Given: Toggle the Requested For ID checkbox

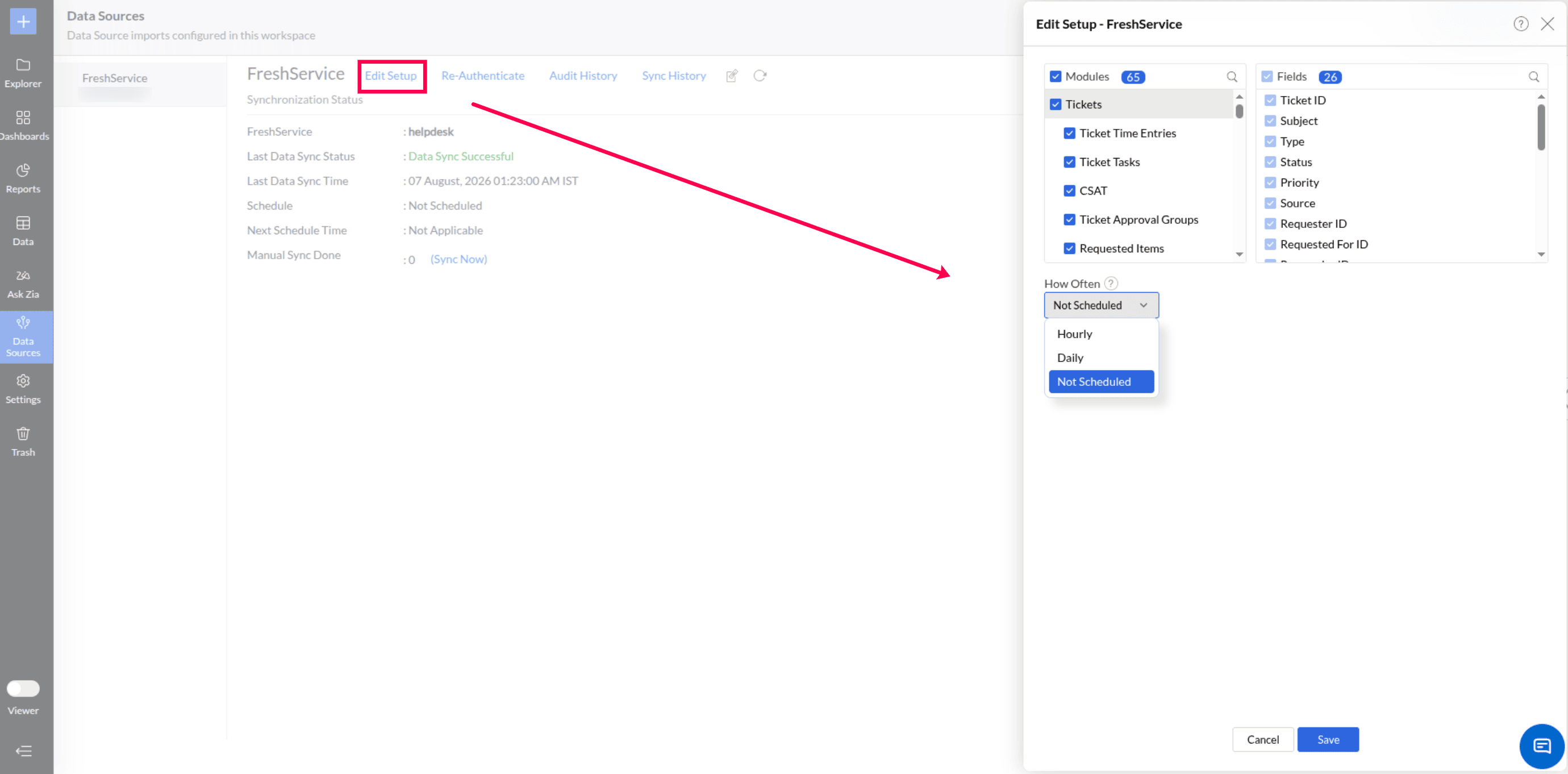Looking at the screenshot, I should coord(1270,244).
